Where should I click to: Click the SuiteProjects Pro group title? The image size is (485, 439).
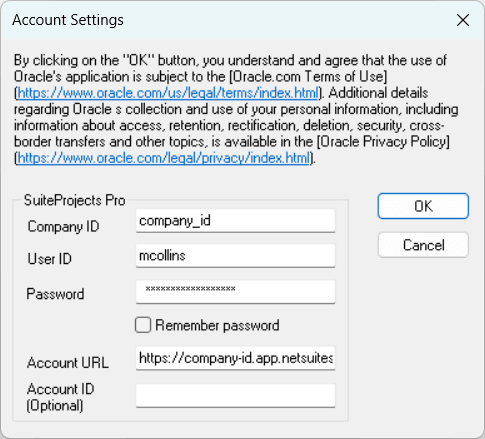(x=75, y=200)
